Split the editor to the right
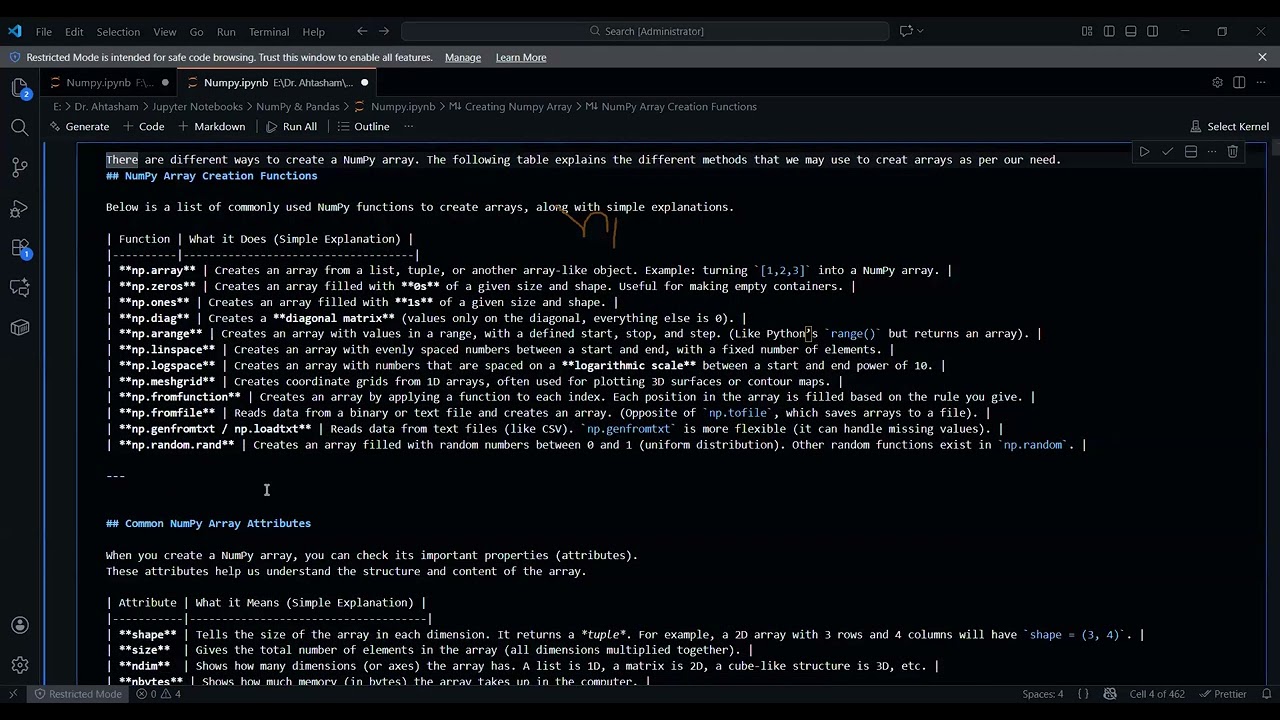This screenshot has height=720, width=1280. click(1239, 82)
